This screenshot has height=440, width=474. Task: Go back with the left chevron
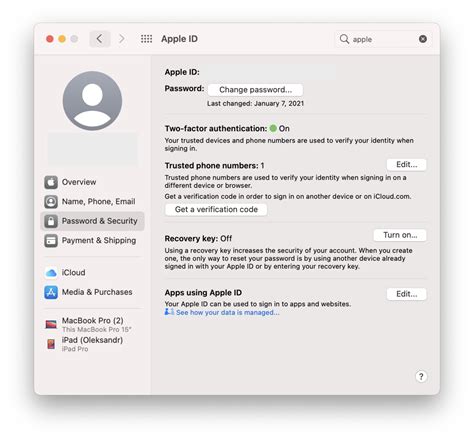point(100,39)
